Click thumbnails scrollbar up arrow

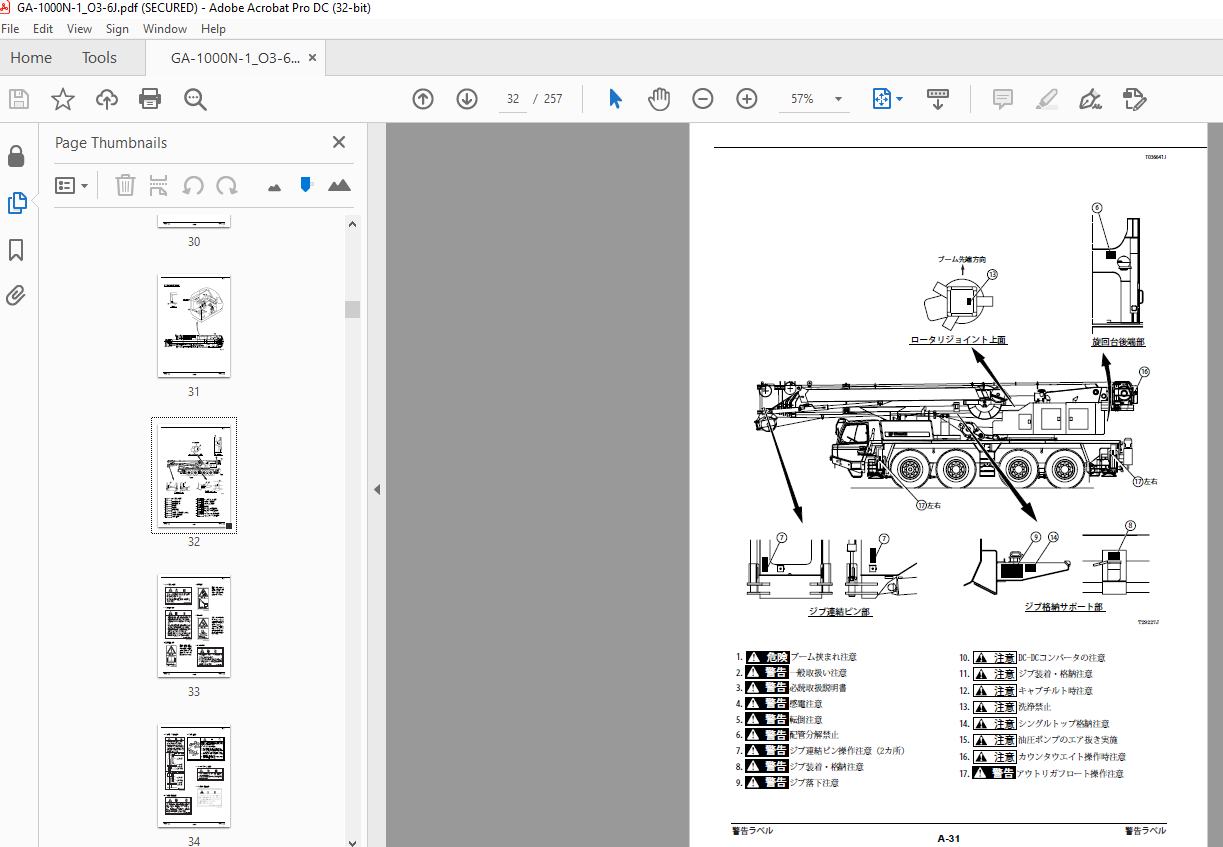coord(352,223)
